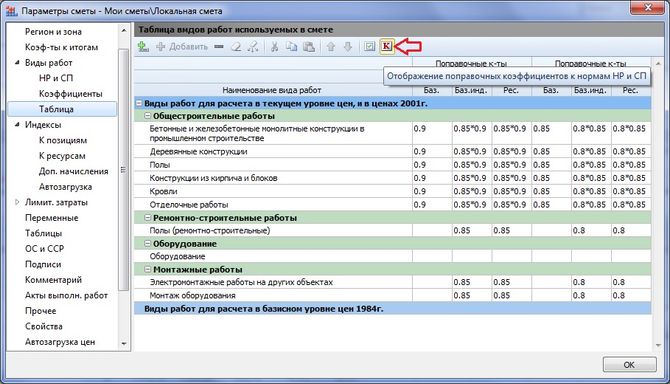Collapse the Общестроительные работы group
Screen dimensions: 670x384
pyautogui.click(x=147, y=116)
